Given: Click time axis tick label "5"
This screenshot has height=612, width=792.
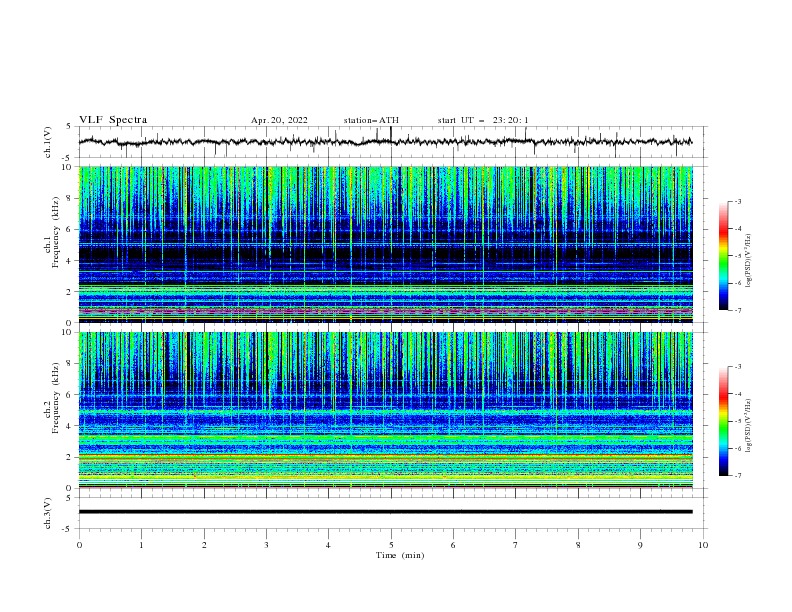Looking at the screenshot, I should click(x=391, y=545).
